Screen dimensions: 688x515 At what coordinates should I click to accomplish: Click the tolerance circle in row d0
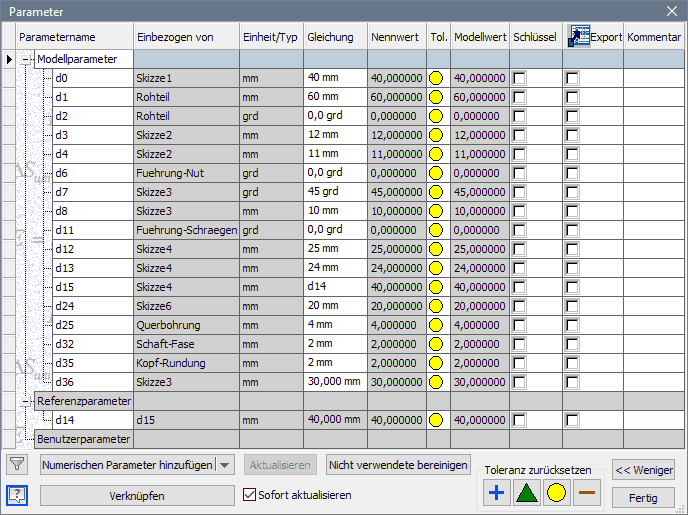(437, 78)
